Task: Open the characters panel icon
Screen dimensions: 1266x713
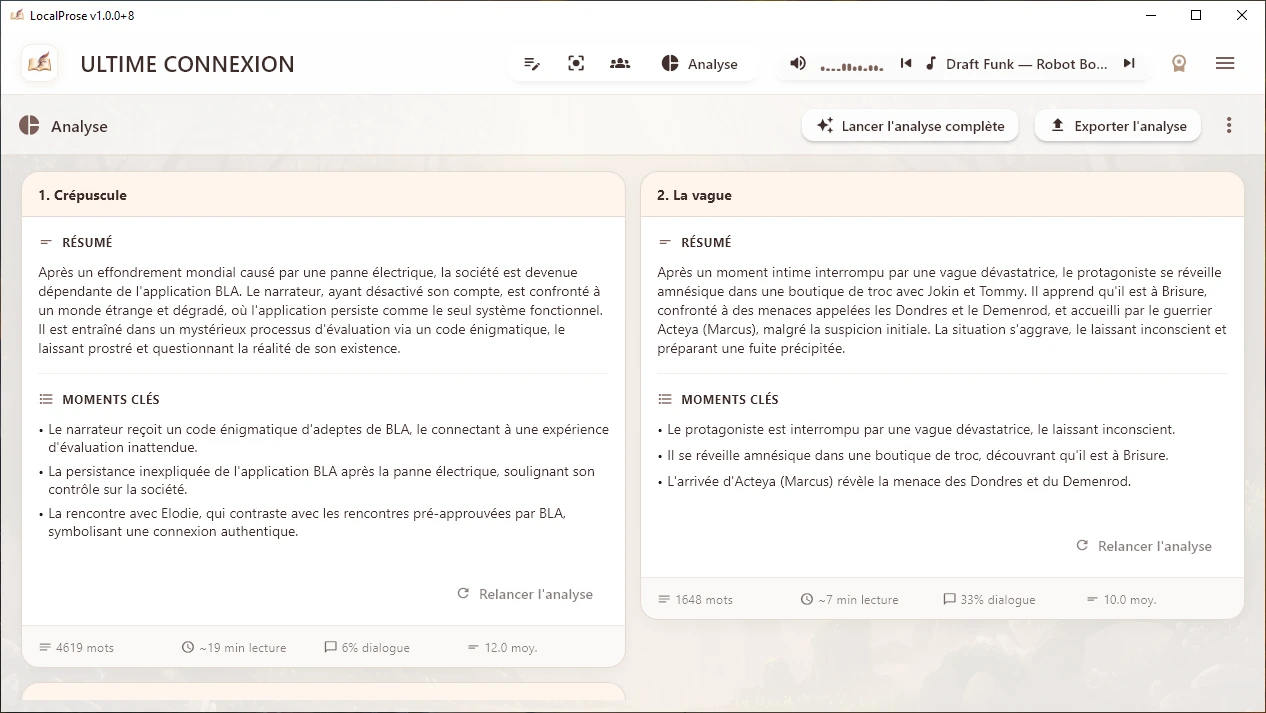Action: [620, 63]
